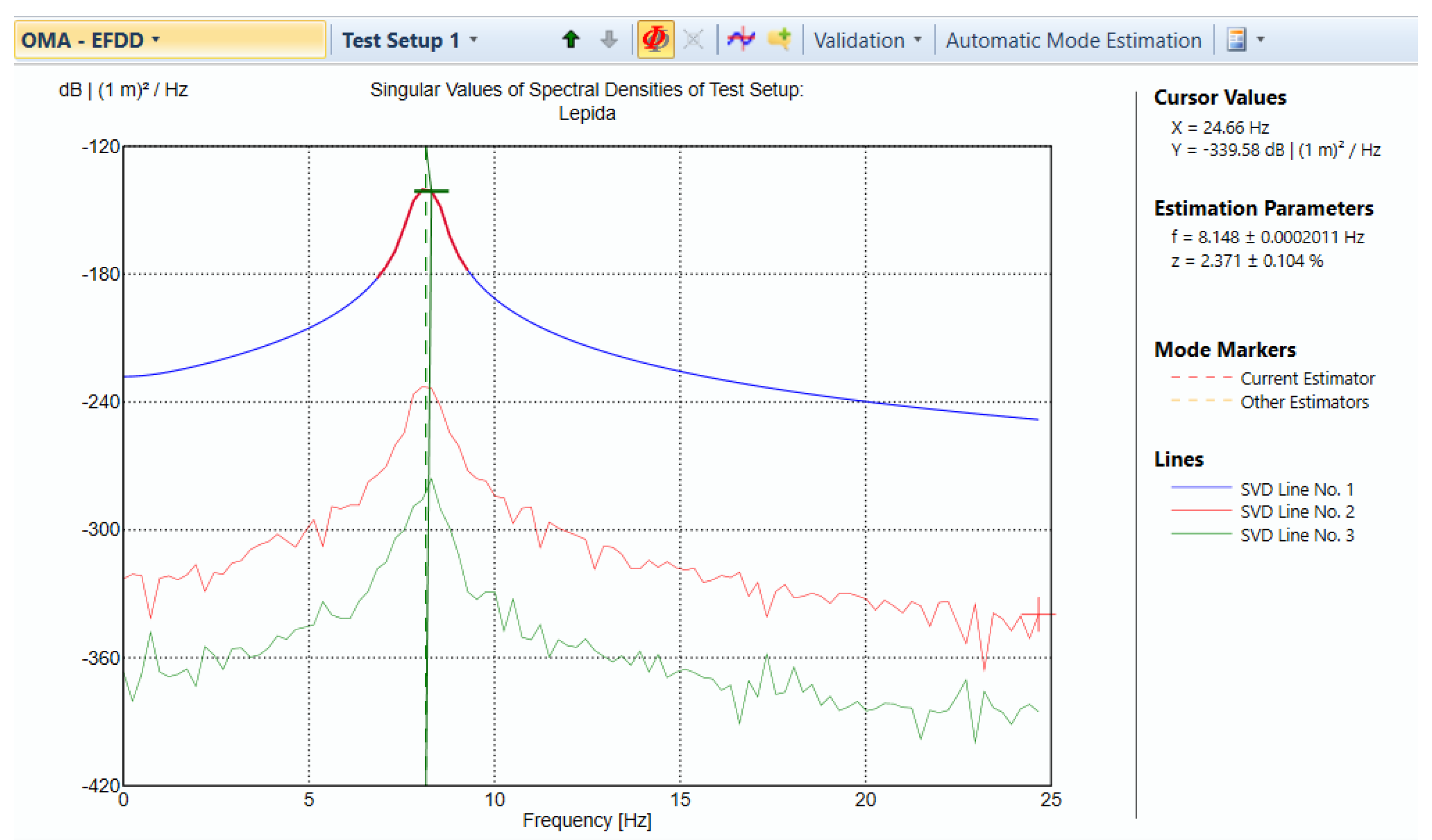Click the grayed-out X delete icon
This screenshot has width=1432, height=840.
tap(693, 40)
